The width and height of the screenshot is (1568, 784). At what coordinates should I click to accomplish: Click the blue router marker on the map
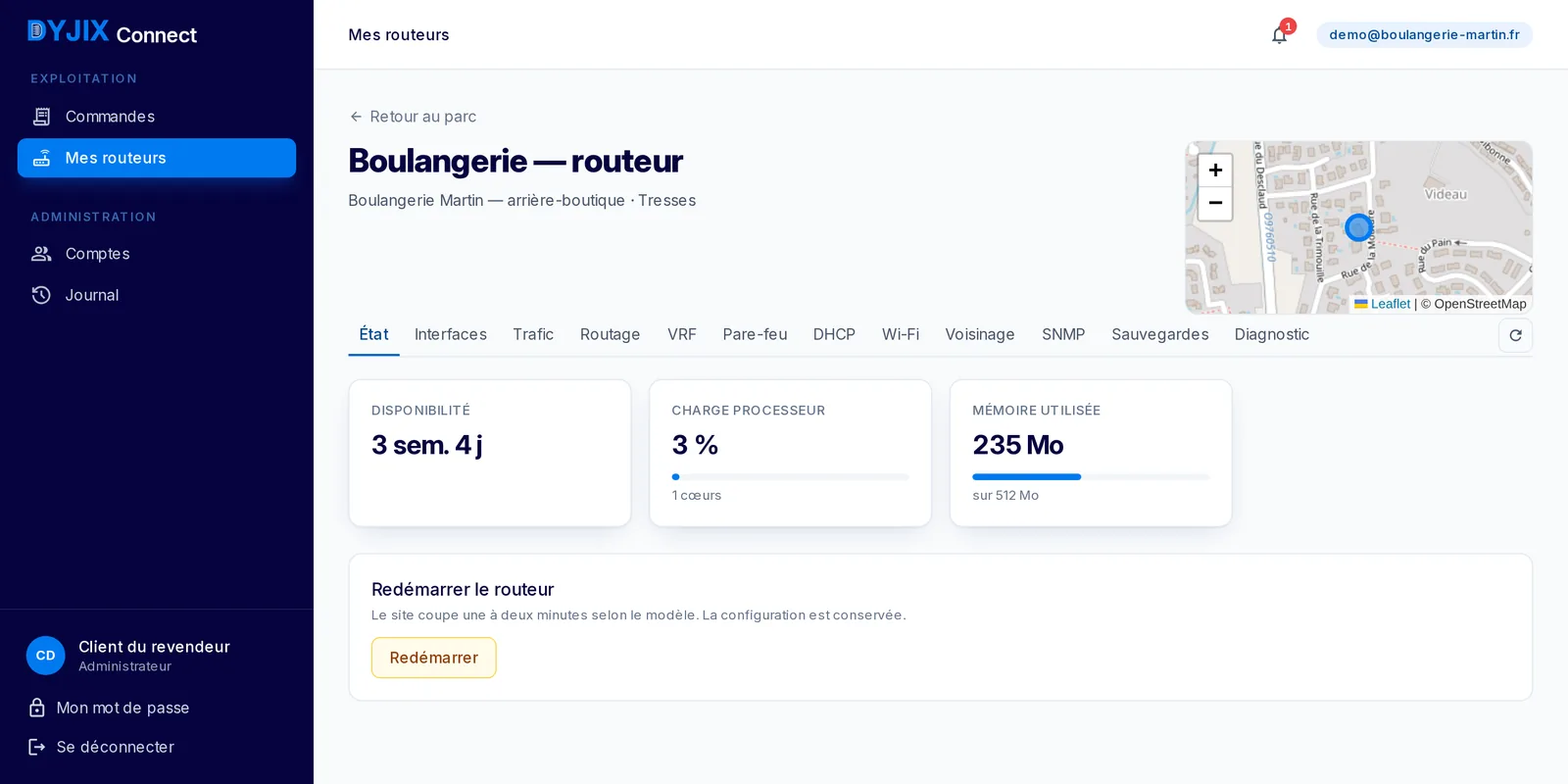point(1358,228)
